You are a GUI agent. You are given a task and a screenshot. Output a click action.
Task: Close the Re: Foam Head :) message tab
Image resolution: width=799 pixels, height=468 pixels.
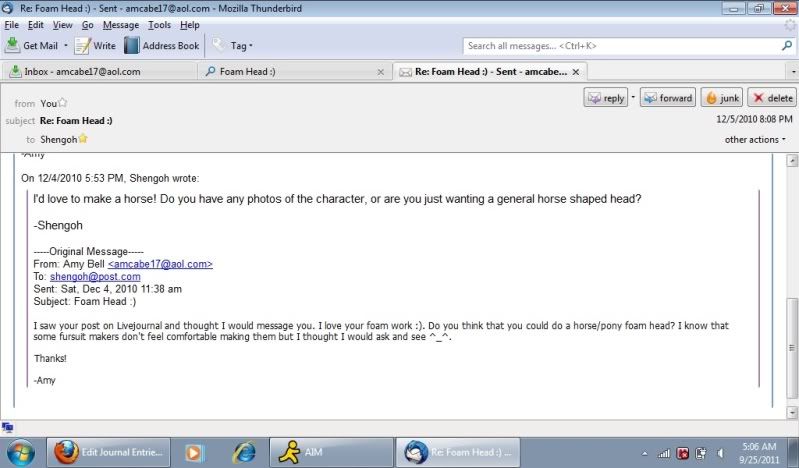point(575,72)
